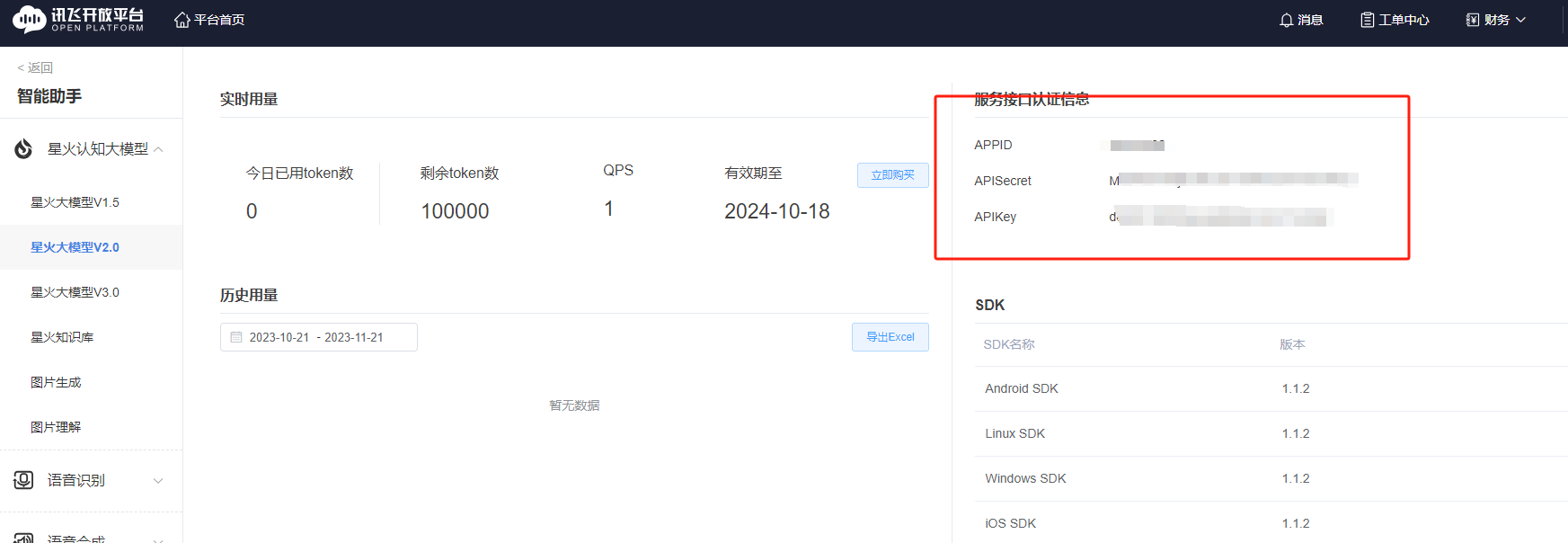Open the 财务 menu
The height and width of the screenshot is (543, 1568).
tap(1497, 20)
